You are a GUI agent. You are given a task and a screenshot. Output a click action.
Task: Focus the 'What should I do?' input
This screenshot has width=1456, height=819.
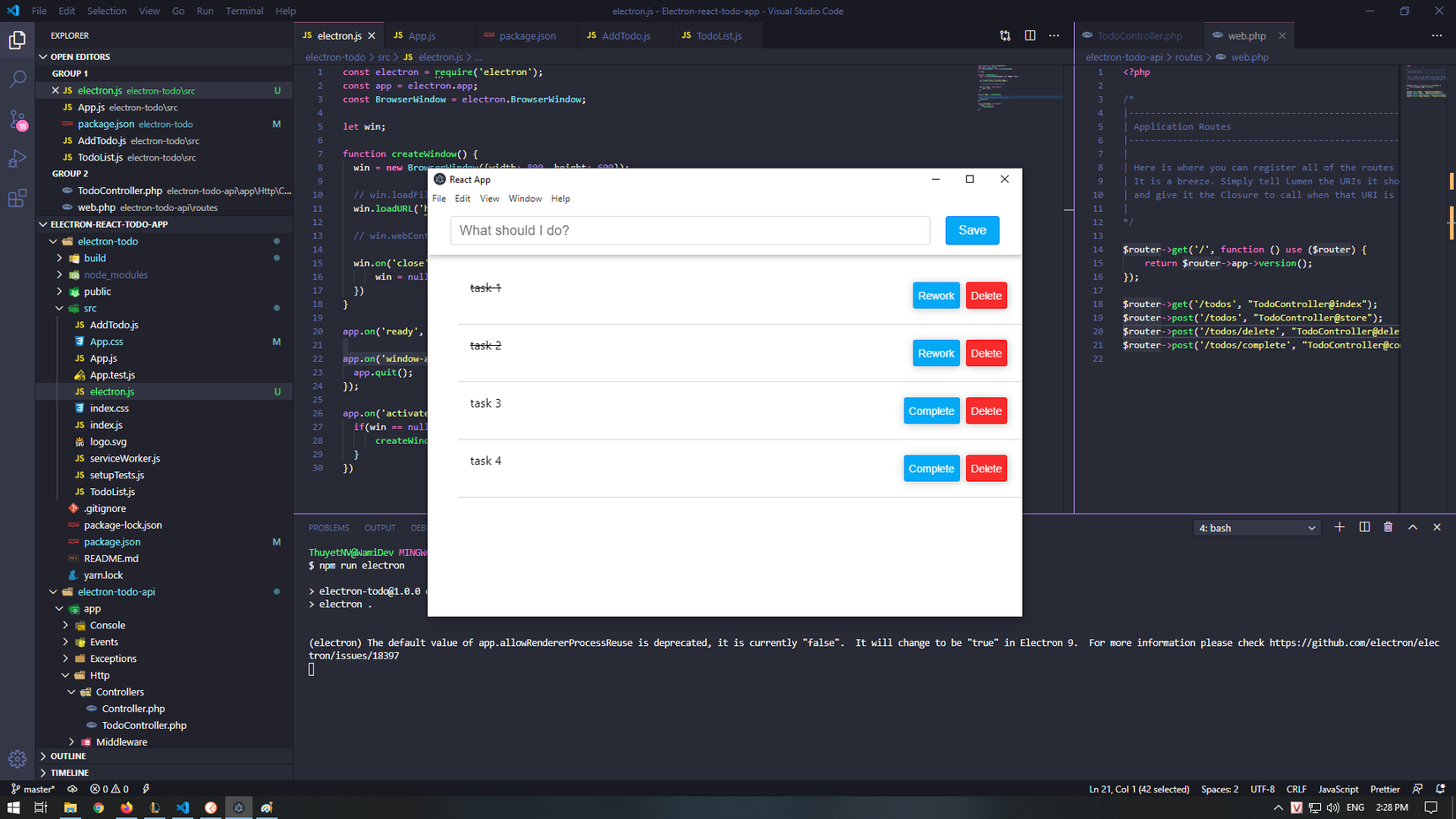click(x=689, y=230)
